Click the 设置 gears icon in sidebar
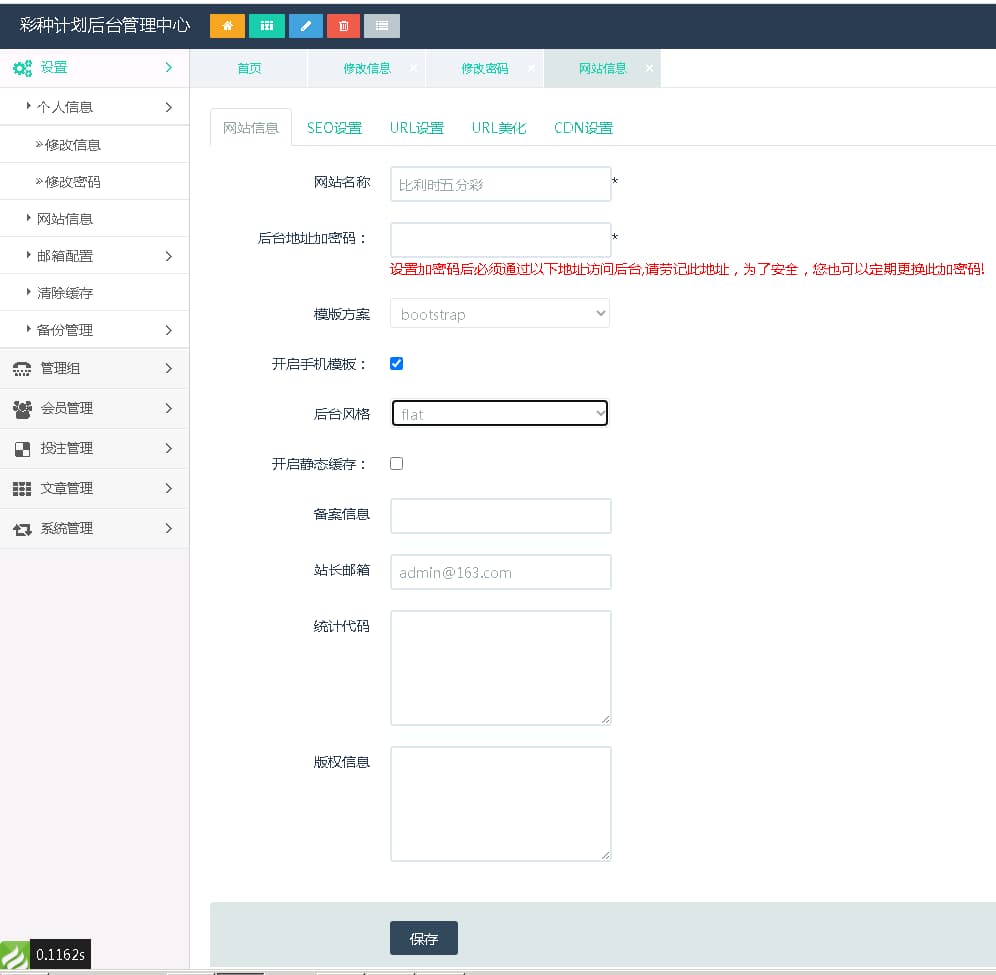Viewport: 996px width, 975px height. point(22,66)
